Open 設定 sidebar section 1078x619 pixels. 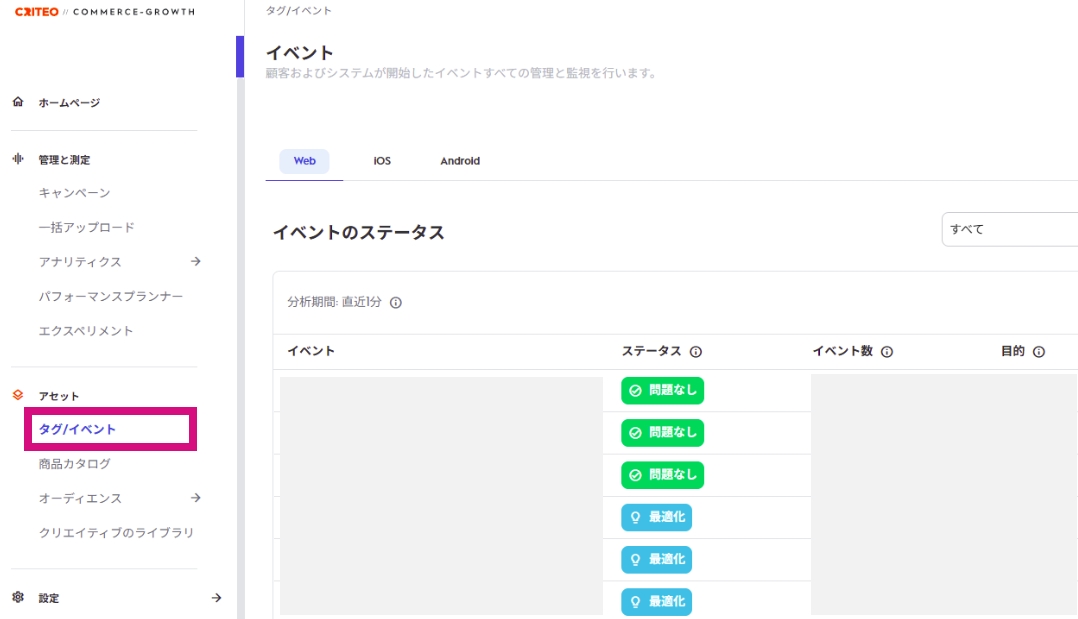49,598
